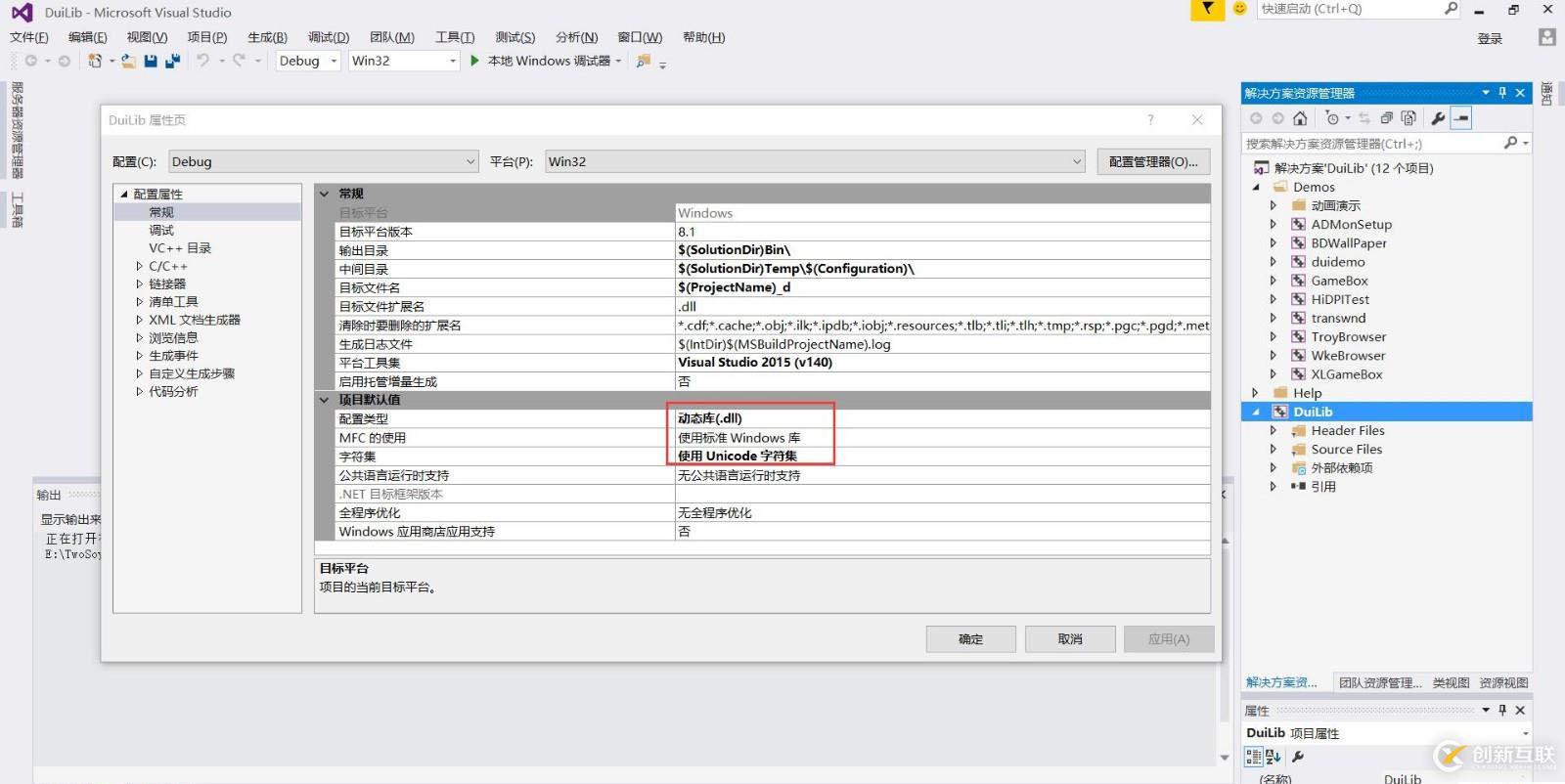Switch to 资源视图 tab

coord(1503,682)
